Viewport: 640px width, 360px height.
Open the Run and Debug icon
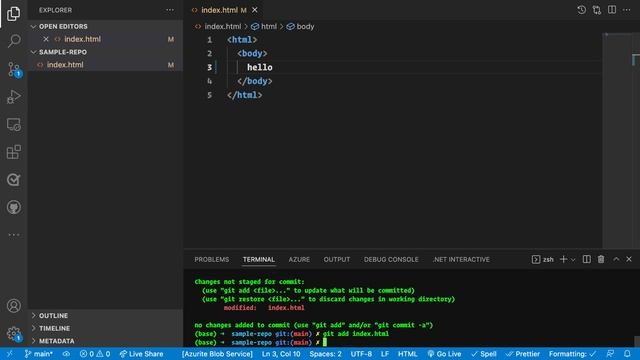(13, 97)
